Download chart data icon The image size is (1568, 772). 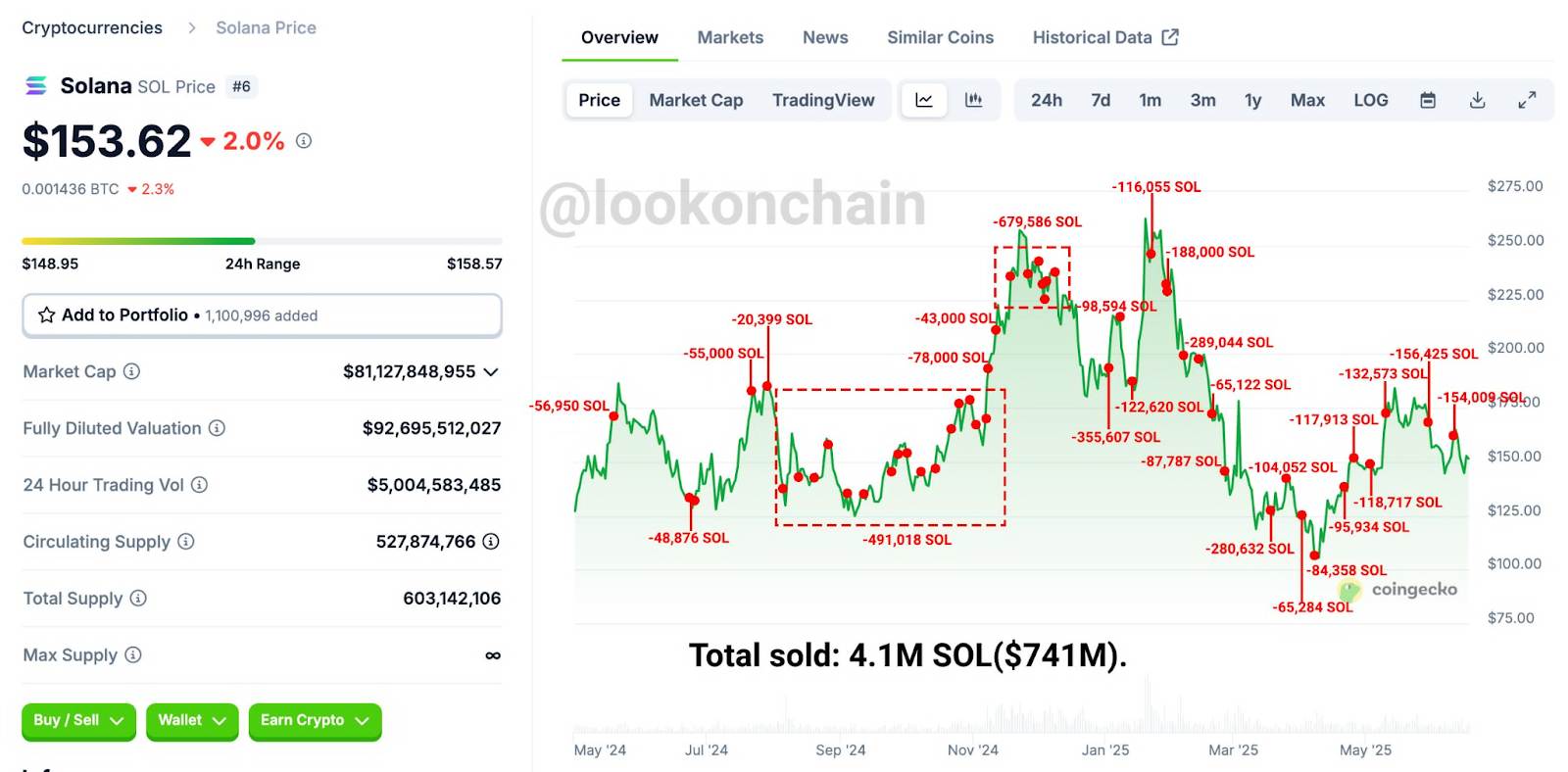[x=1478, y=100]
